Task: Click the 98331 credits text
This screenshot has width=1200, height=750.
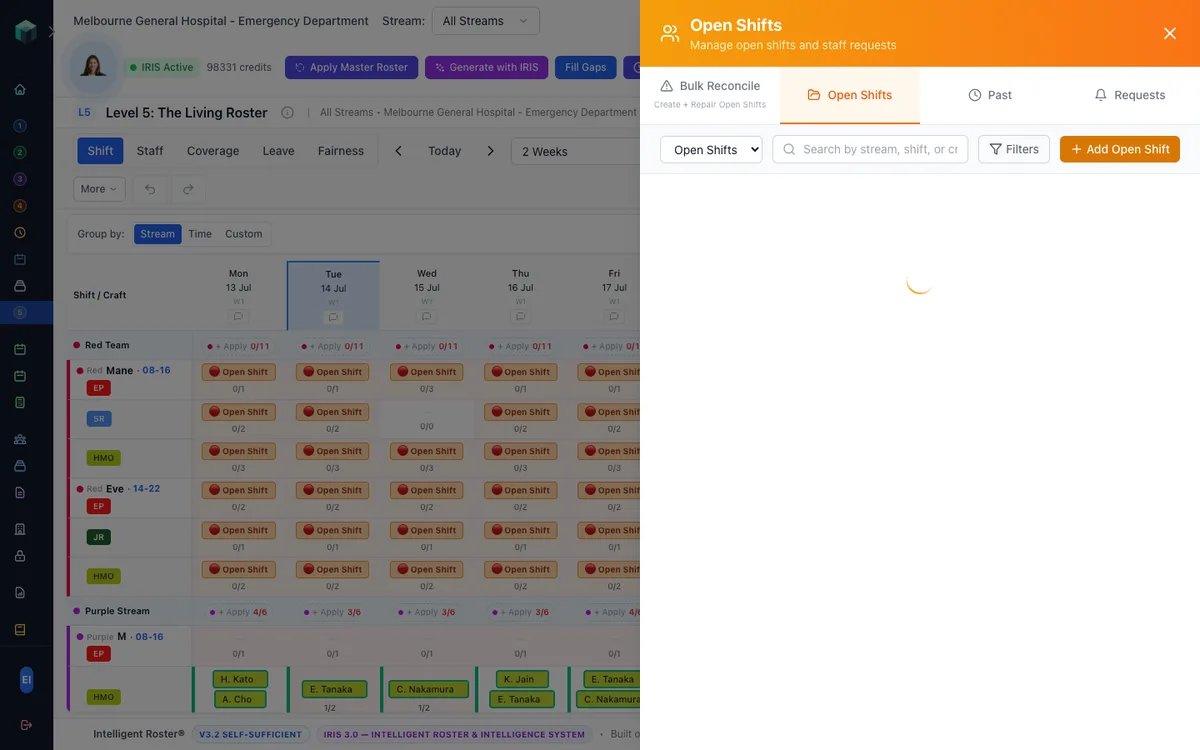Action: pyautogui.click(x=239, y=67)
